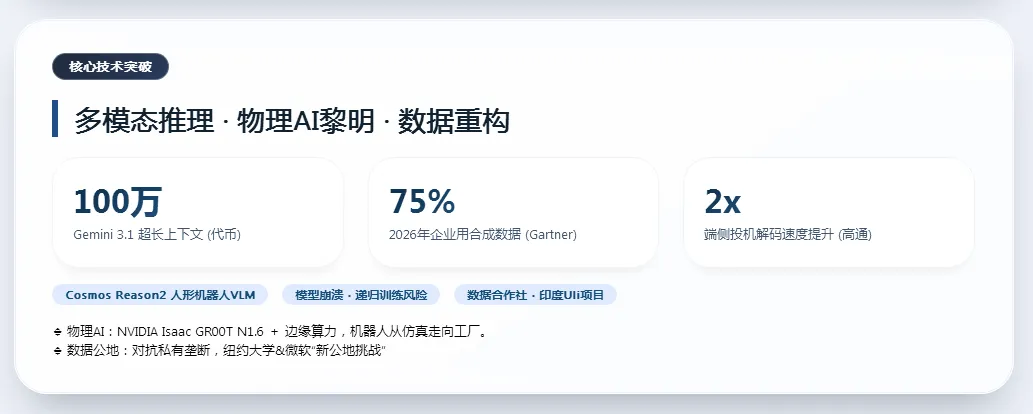Select the 模型崩溃 · 递归训练风险 tag
This screenshot has width=1033, height=414.
361,295
